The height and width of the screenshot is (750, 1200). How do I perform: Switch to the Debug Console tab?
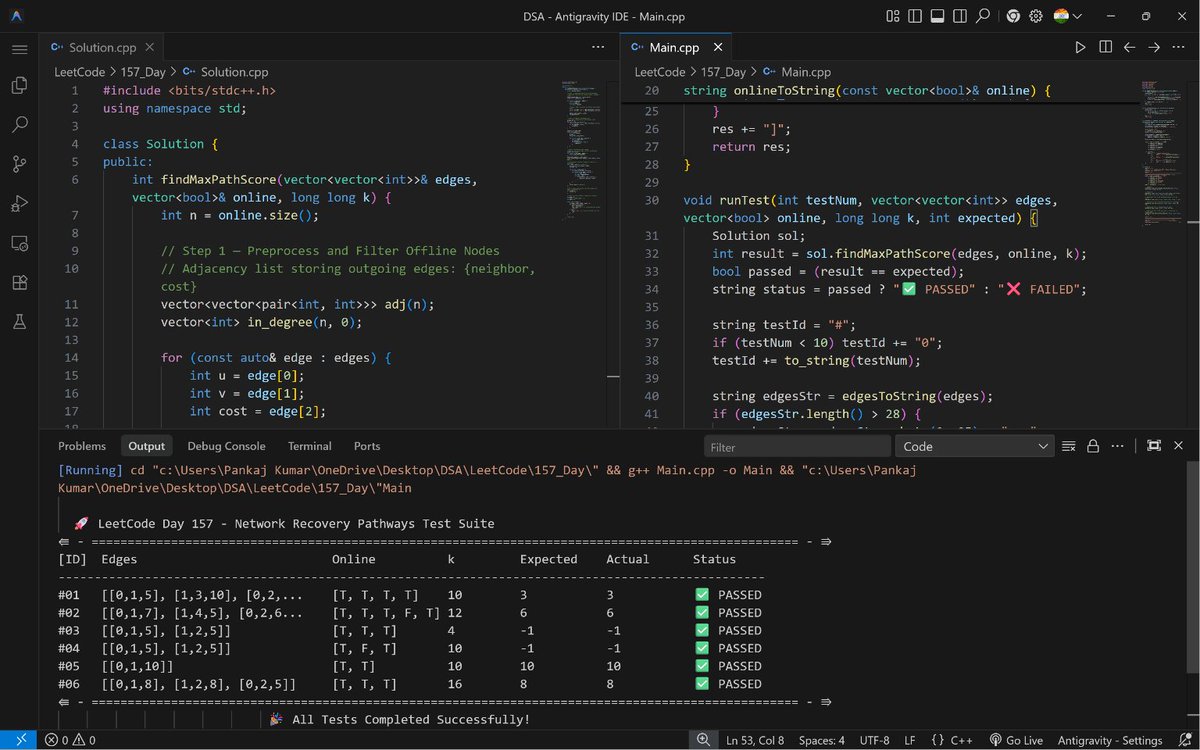[226, 446]
